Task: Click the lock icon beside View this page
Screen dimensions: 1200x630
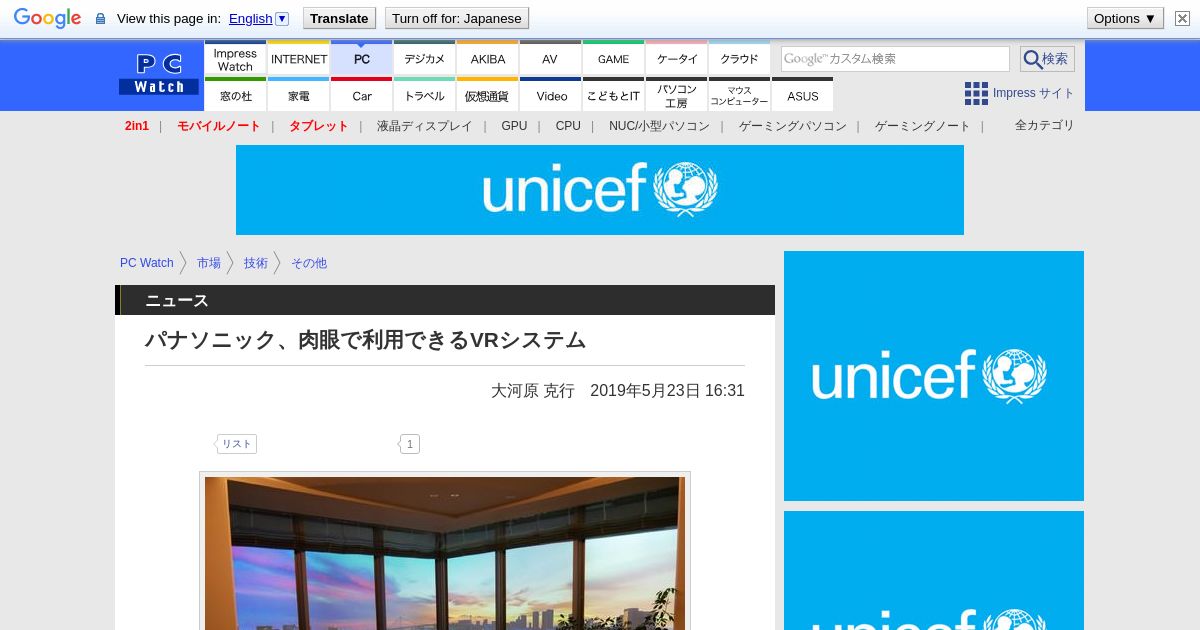Action: click(x=100, y=19)
